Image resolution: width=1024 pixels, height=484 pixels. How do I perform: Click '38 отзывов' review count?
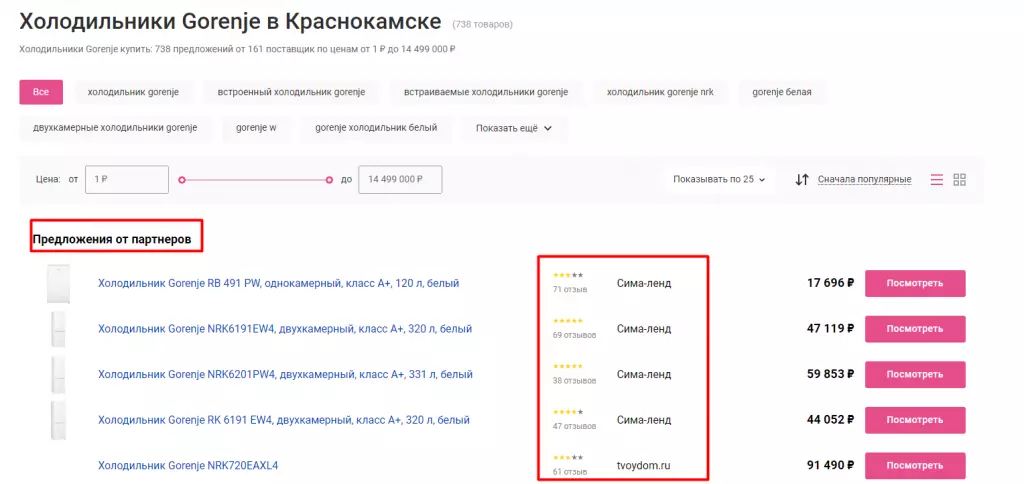tap(574, 381)
